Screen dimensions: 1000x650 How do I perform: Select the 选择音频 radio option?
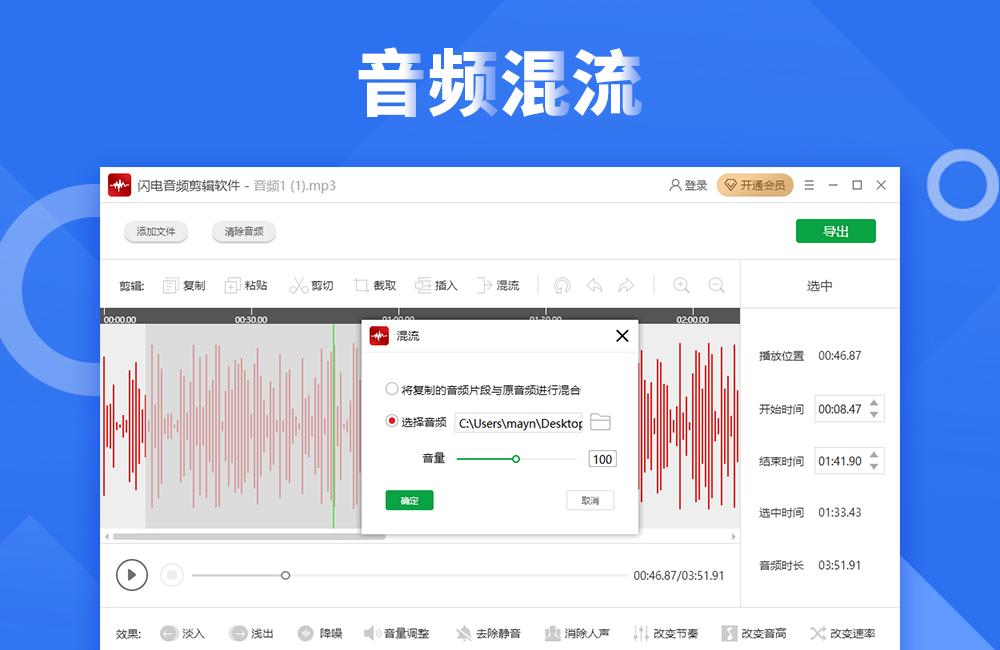(x=416, y=422)
